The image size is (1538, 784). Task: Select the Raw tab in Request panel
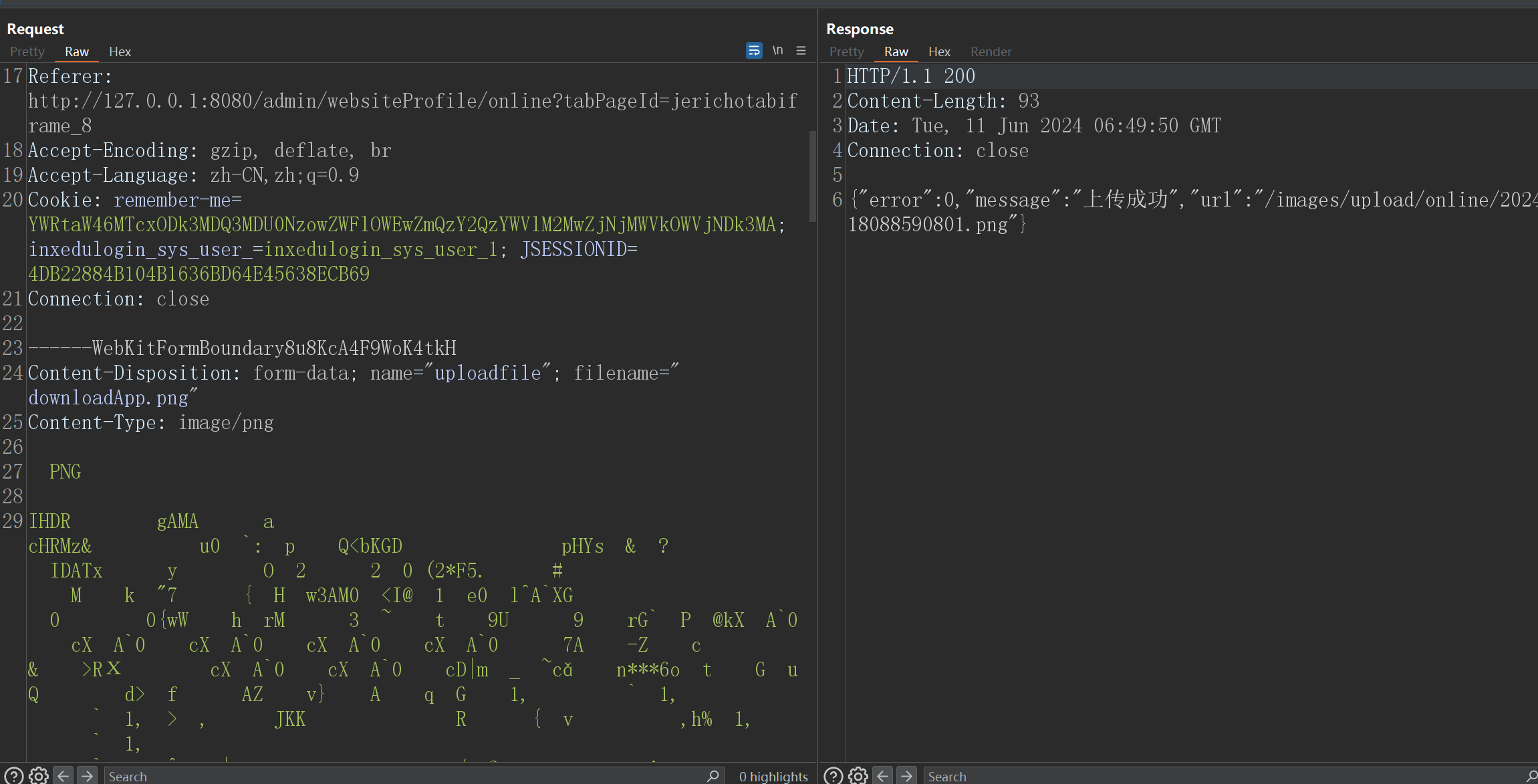click(x=77, y=51)
